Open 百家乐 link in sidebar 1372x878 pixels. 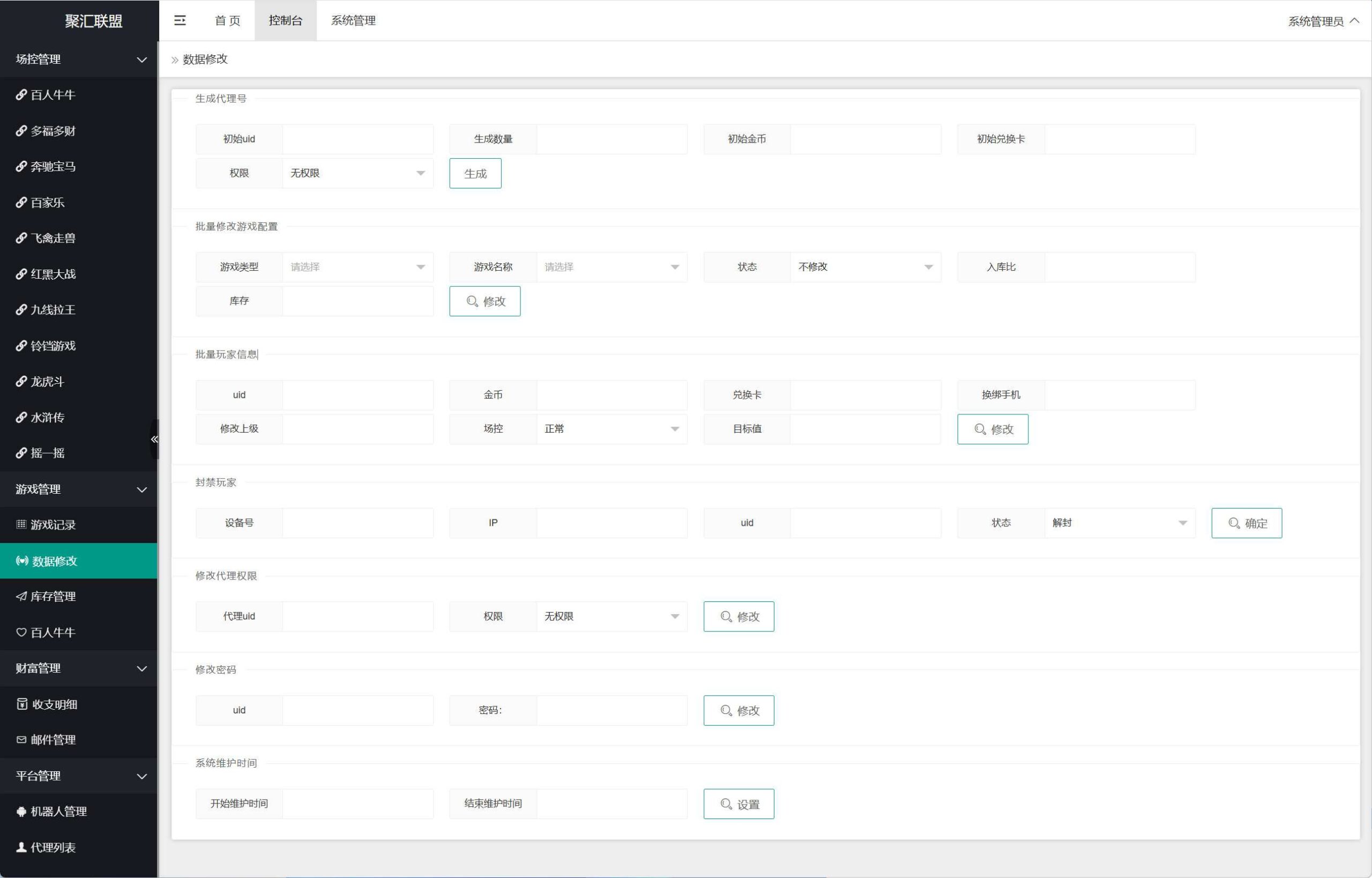pyautogui.click(x=47, y=203)
